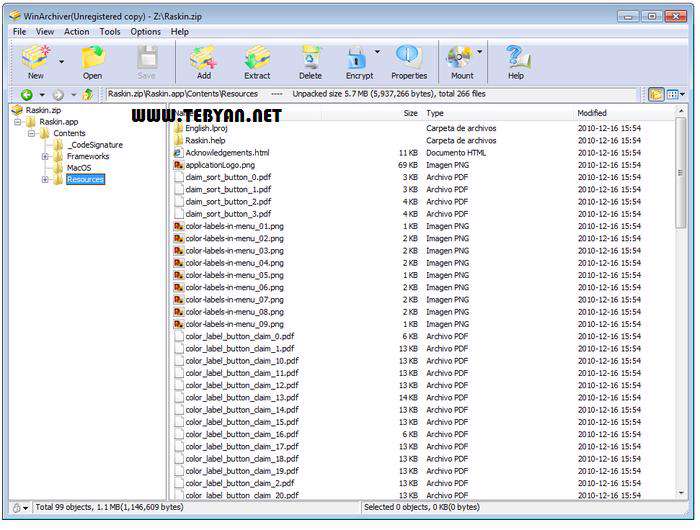Screen dimensions: 700x530
Task: Select Acknowledgements.html file
Action: coord(424,153)
